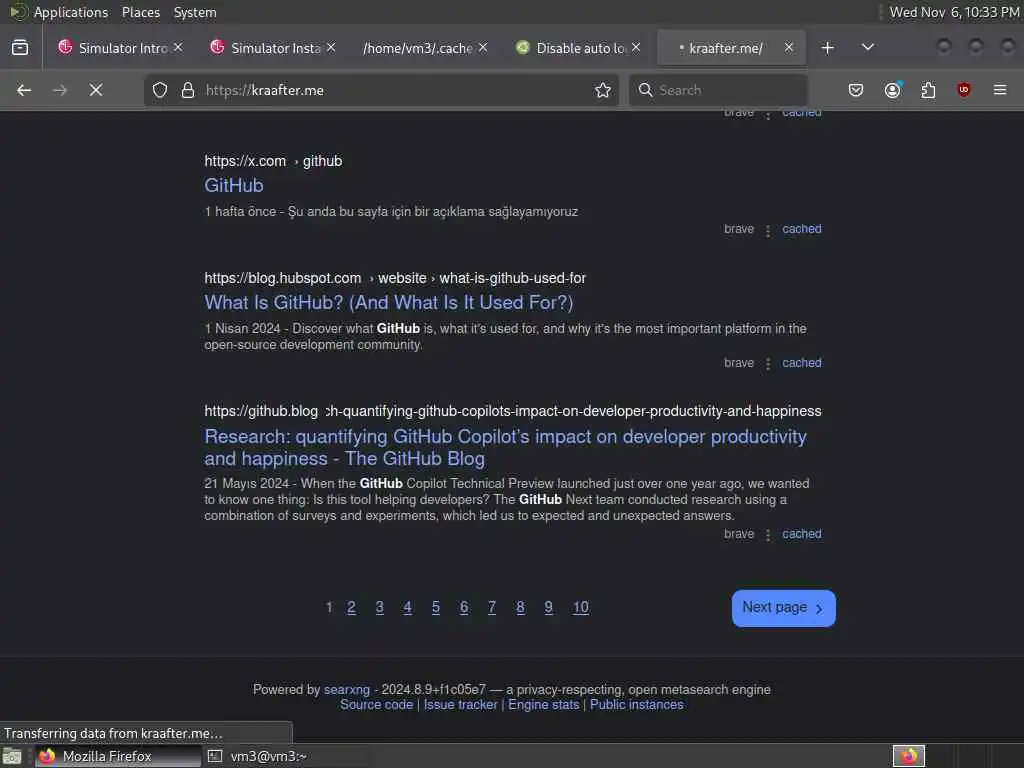This screenshot has width=1024, height=768.
Task: Open Firefox account menu
Action: [892, 90]
